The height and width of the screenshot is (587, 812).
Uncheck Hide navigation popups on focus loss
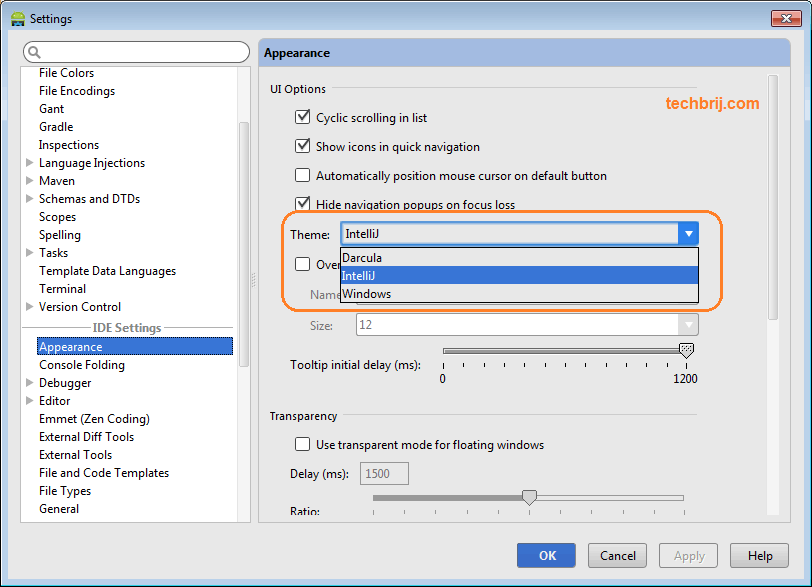click(x=302, y=204)
